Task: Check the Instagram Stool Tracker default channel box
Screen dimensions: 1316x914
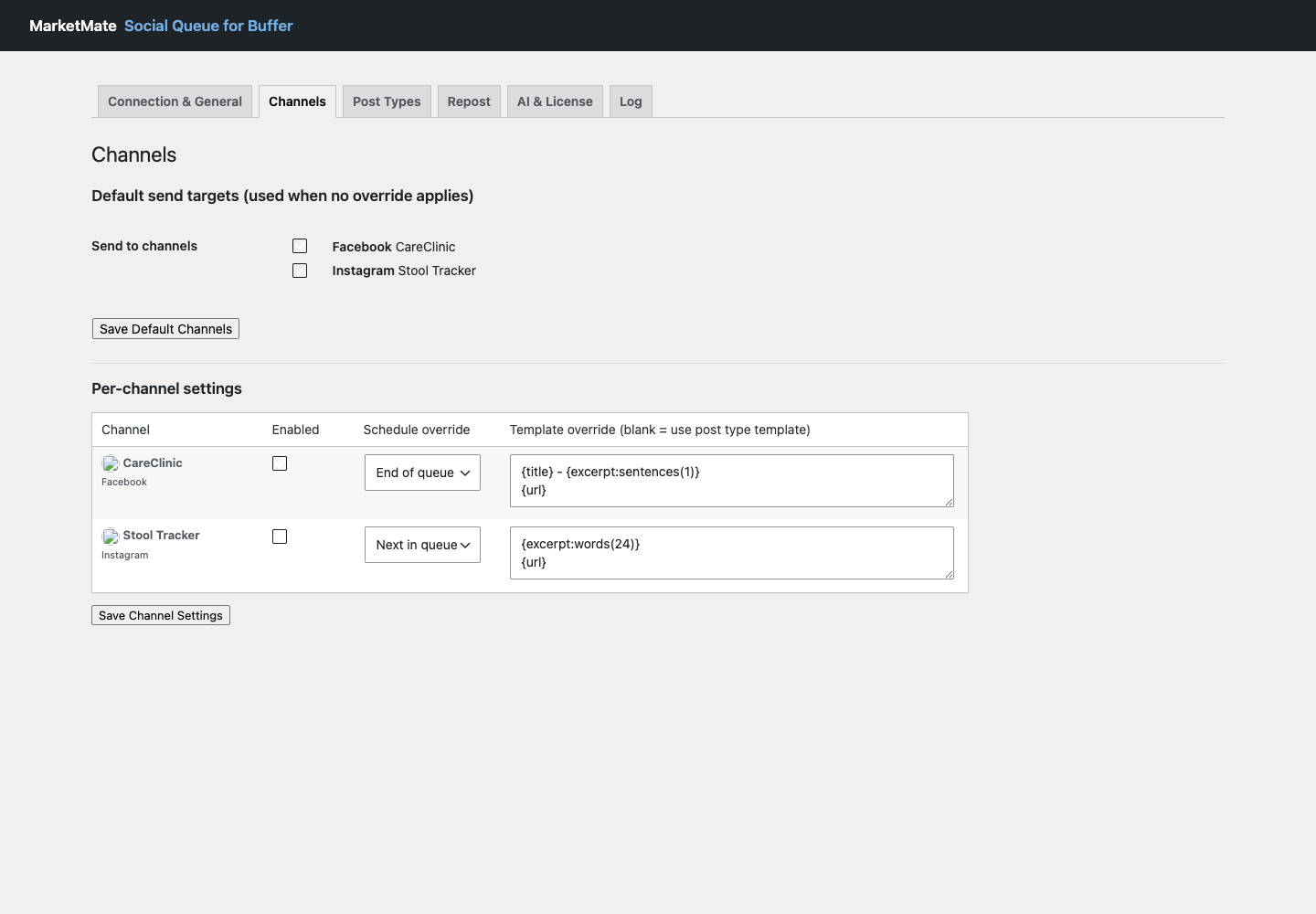Action: (x=300, y=271)
